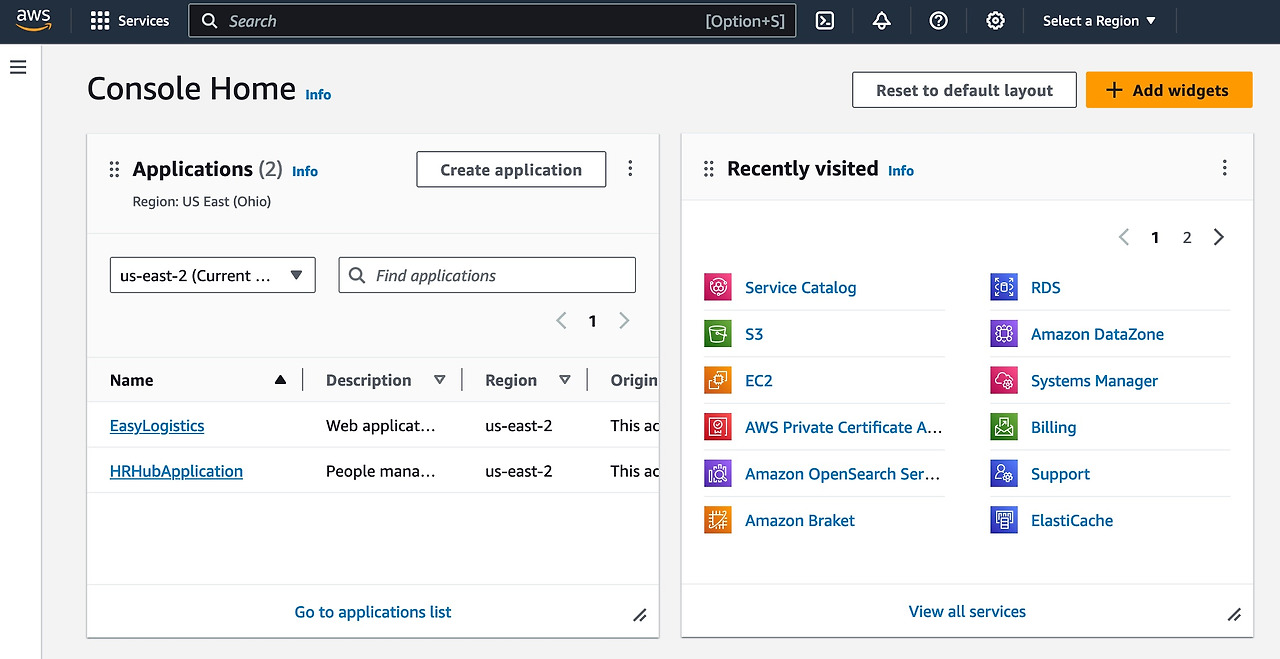
Task: Open the settings gear in top bar
Action: 995,21
